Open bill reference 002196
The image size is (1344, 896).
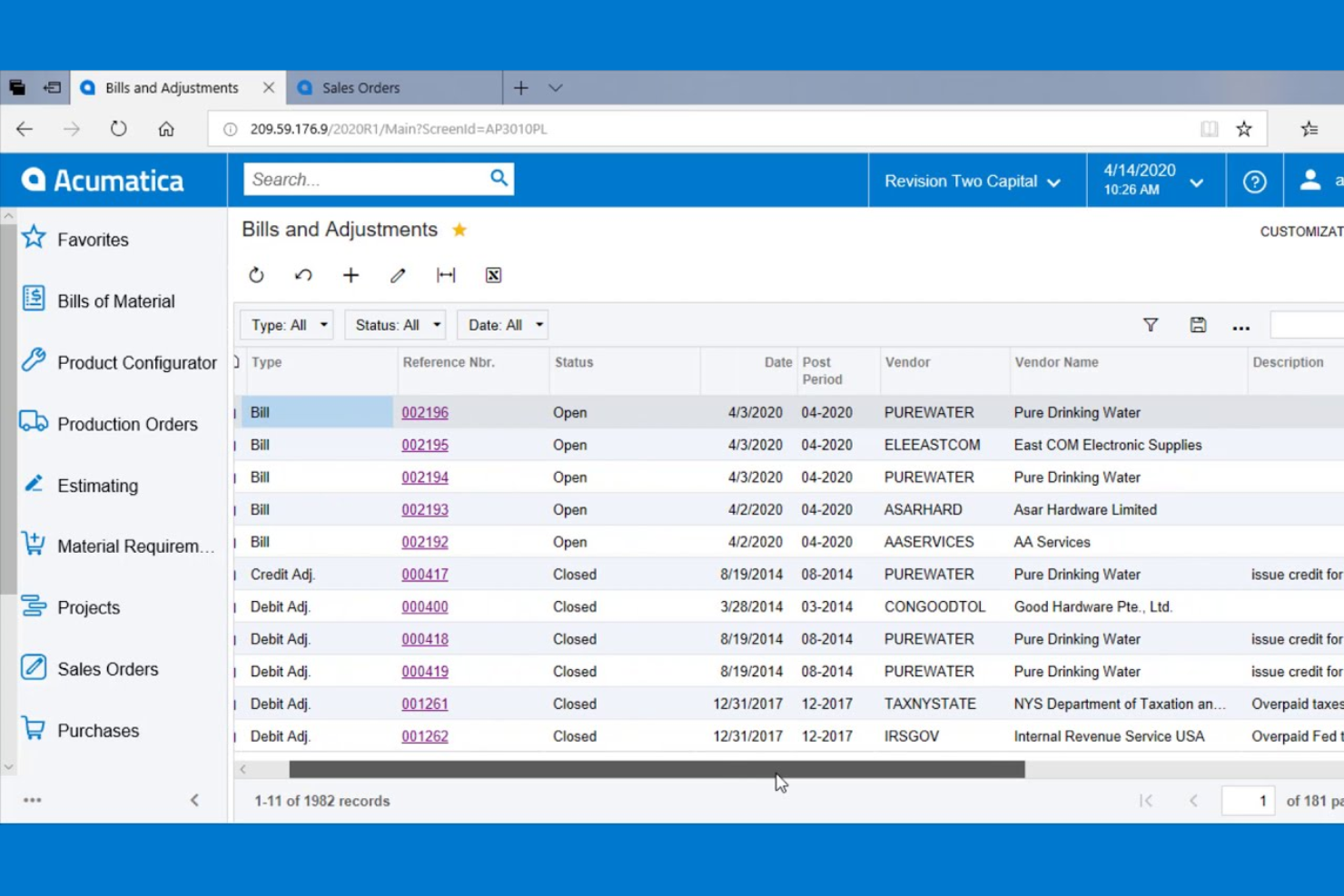425,412
